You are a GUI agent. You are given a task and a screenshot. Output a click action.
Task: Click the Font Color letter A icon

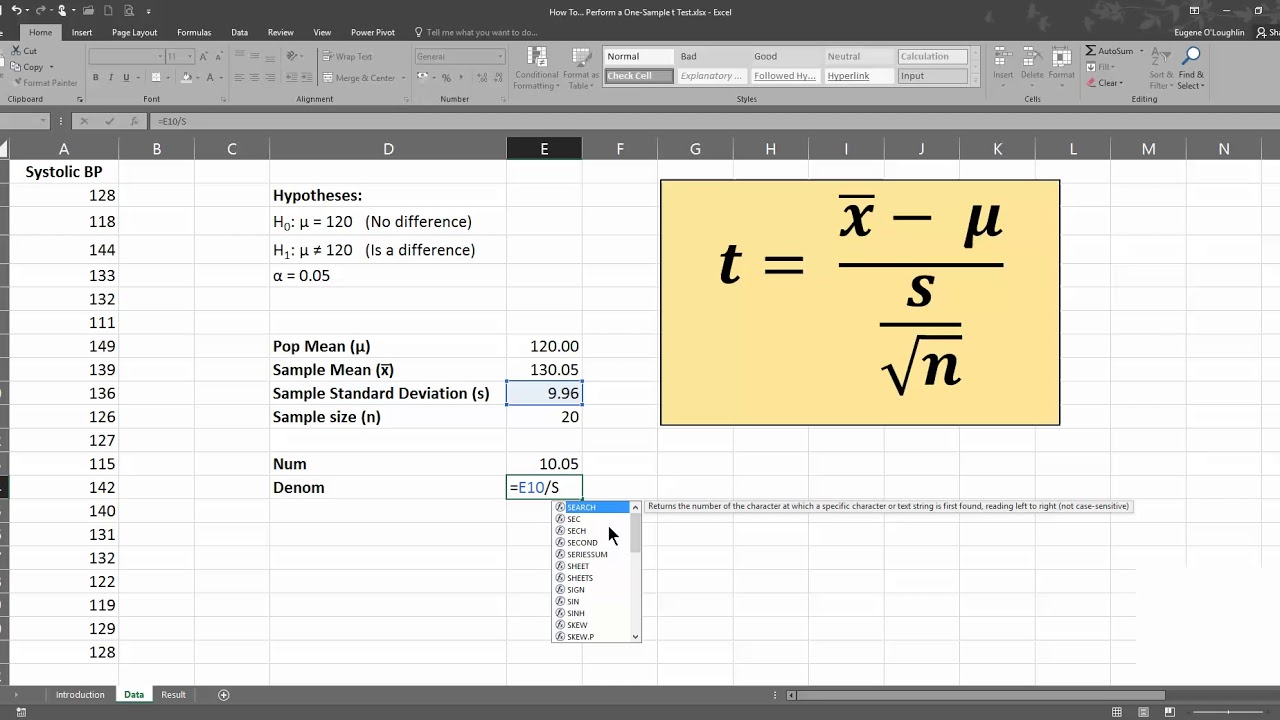tap(211, 78)
